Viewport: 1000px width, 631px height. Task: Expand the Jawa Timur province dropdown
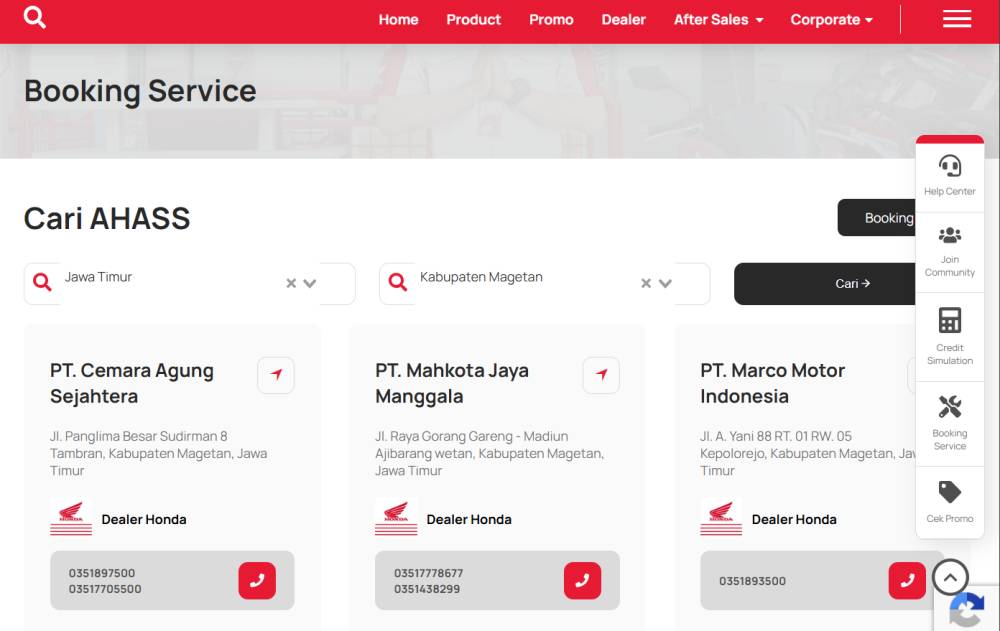tap(310, 283)
